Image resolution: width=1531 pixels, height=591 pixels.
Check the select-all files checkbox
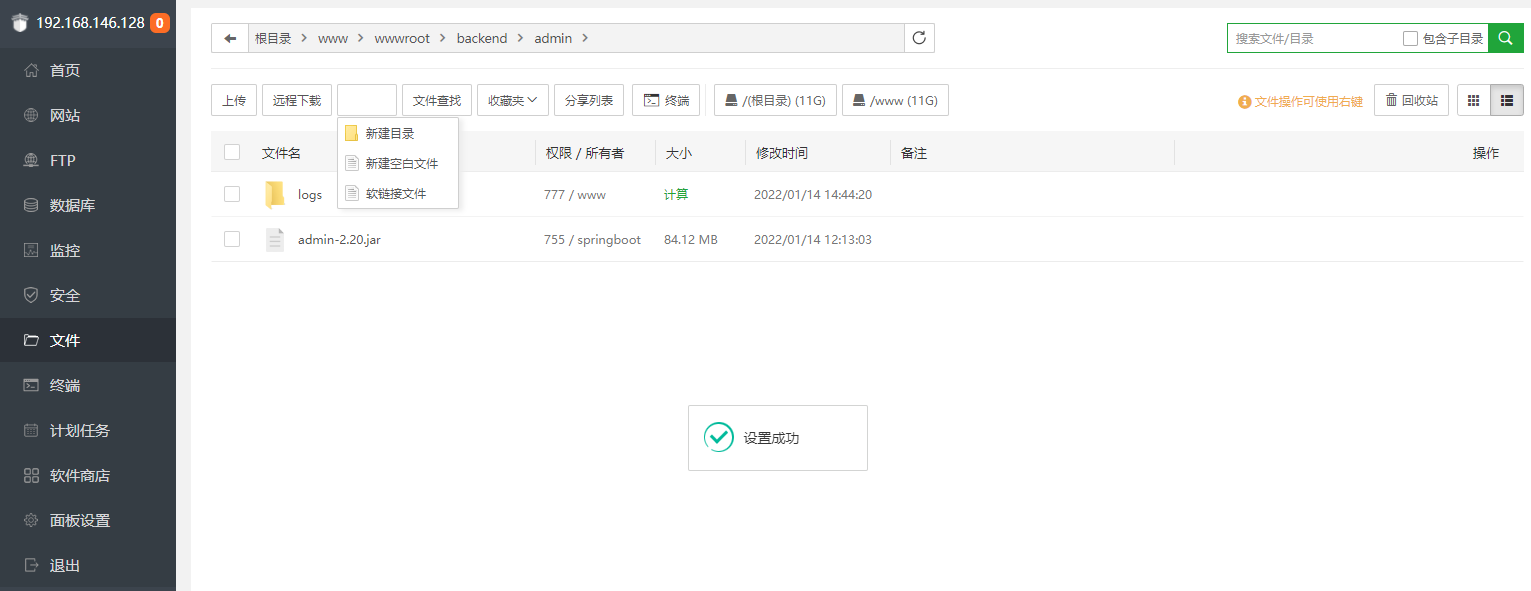tap(232, 152)
